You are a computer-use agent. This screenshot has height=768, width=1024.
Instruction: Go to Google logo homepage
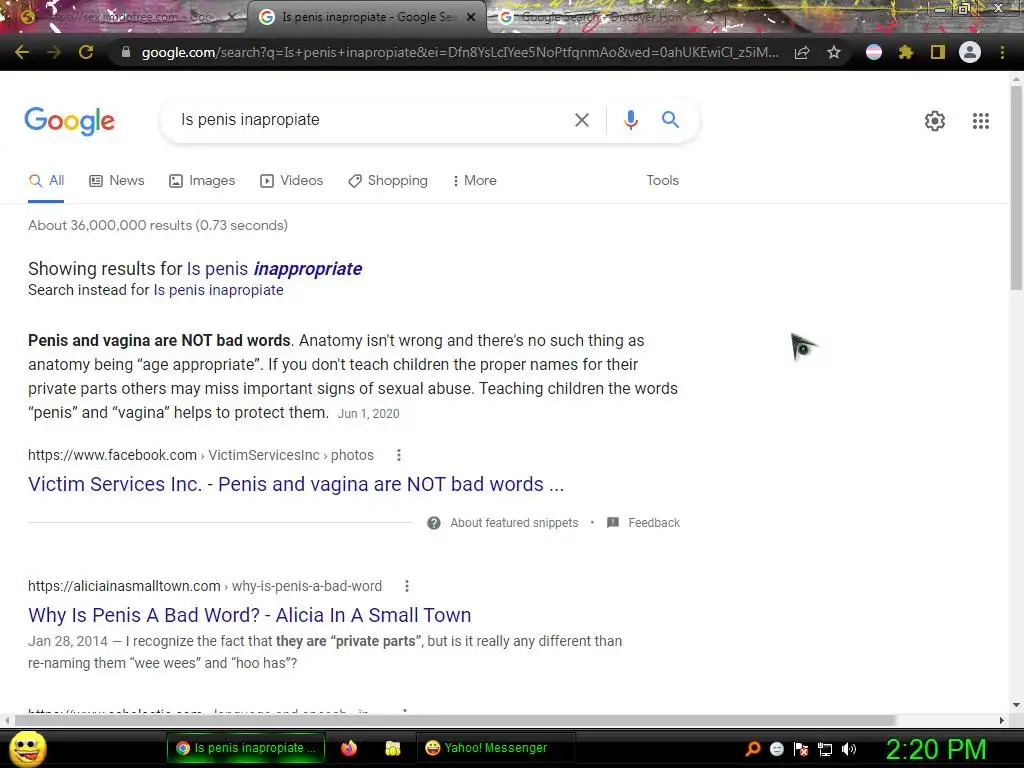click(69, 121)
